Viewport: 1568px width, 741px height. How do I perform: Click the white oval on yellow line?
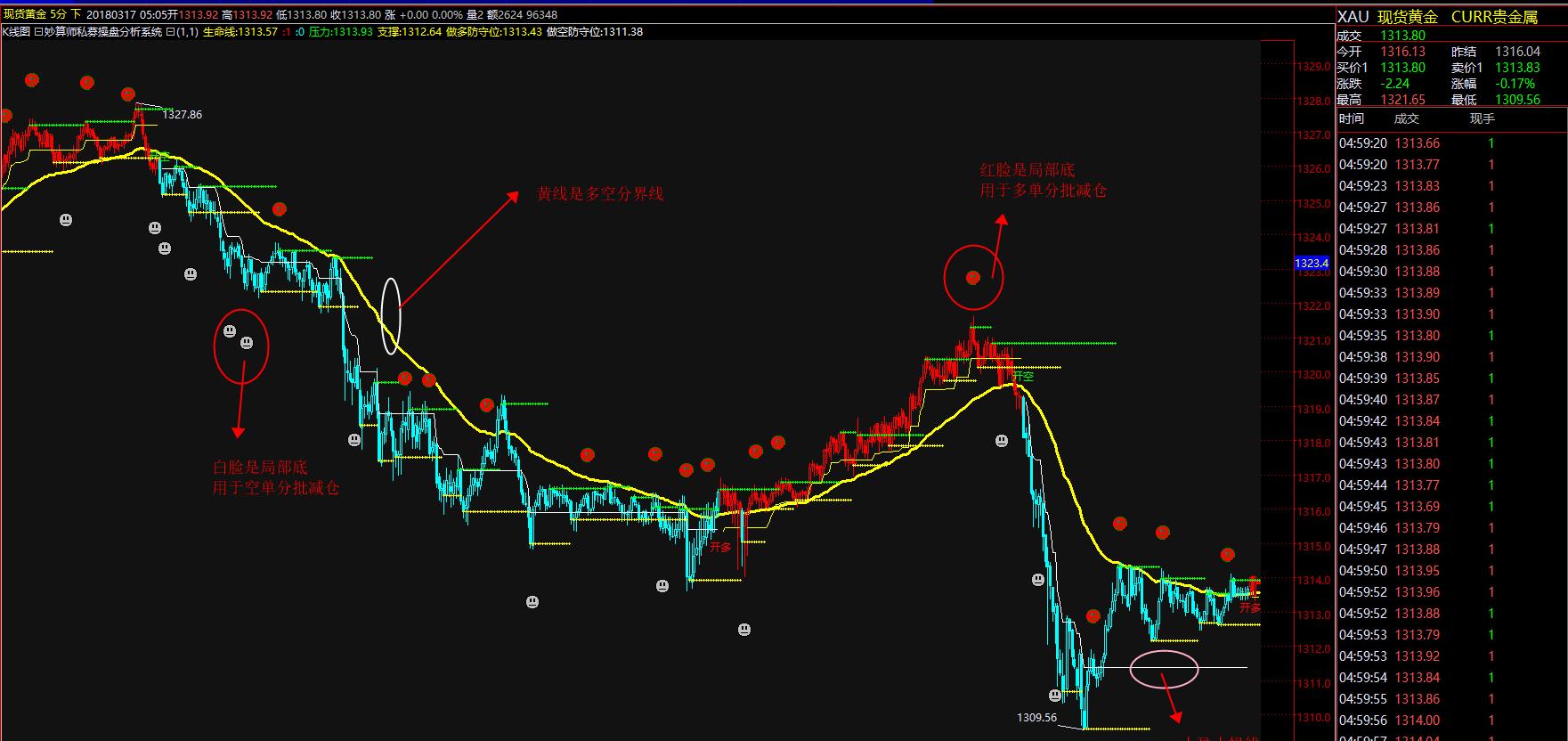pyautogui.click(x=391, y=316)
